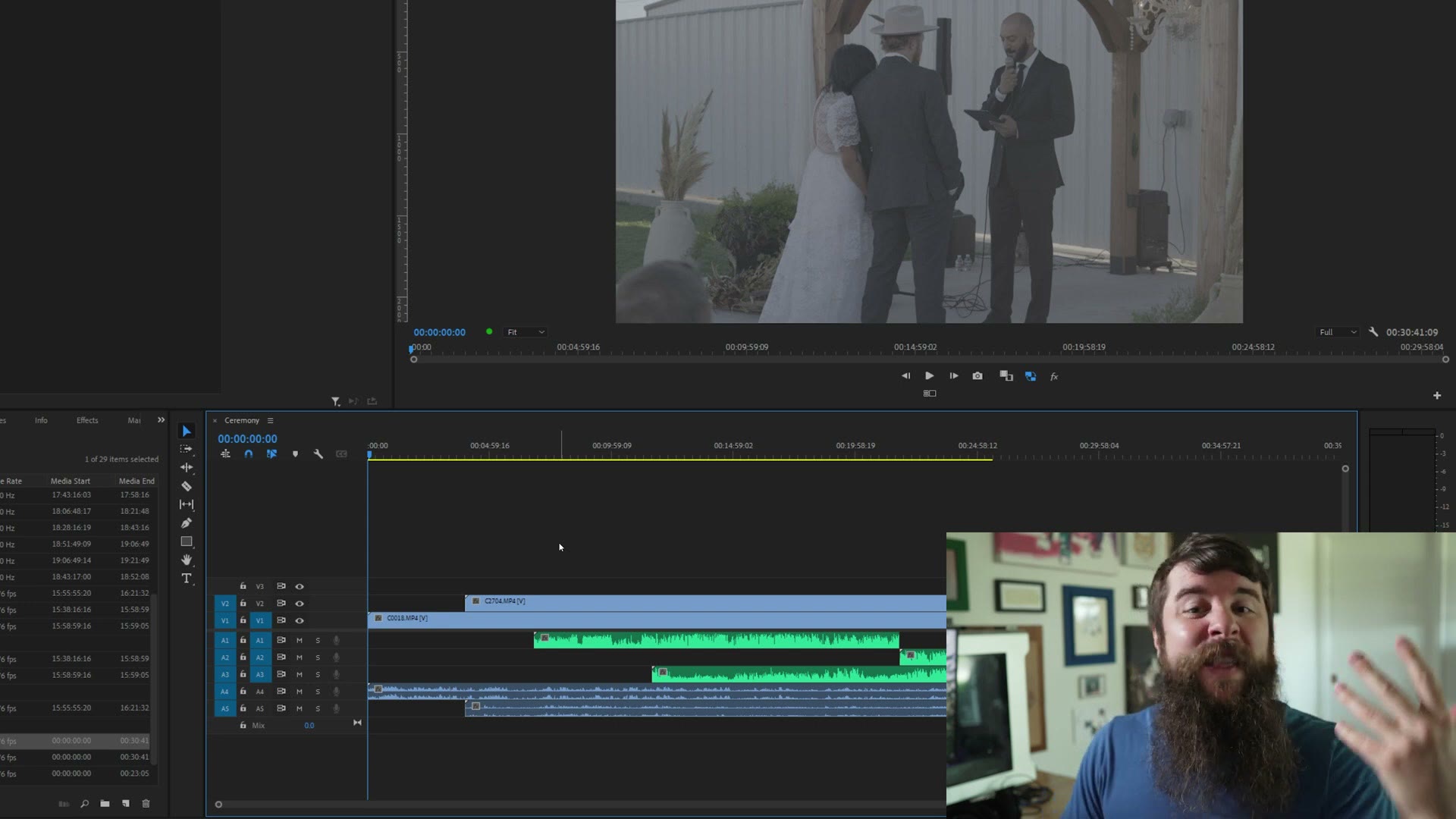Switch to the Info tab
This screenshot has height=819, width=1456.
[x=41, y=420]
